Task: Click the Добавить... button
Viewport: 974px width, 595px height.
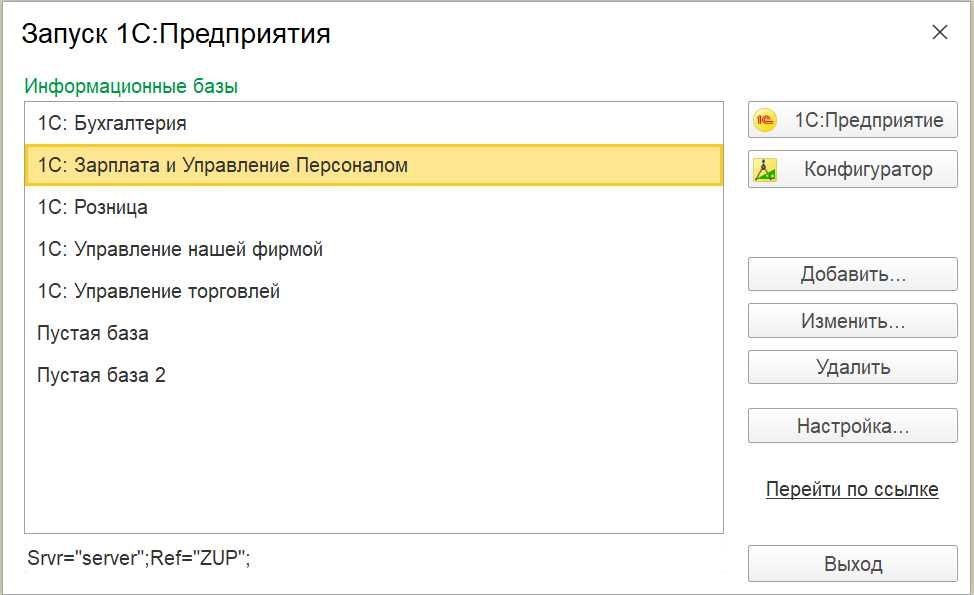Action: point(852,274)
